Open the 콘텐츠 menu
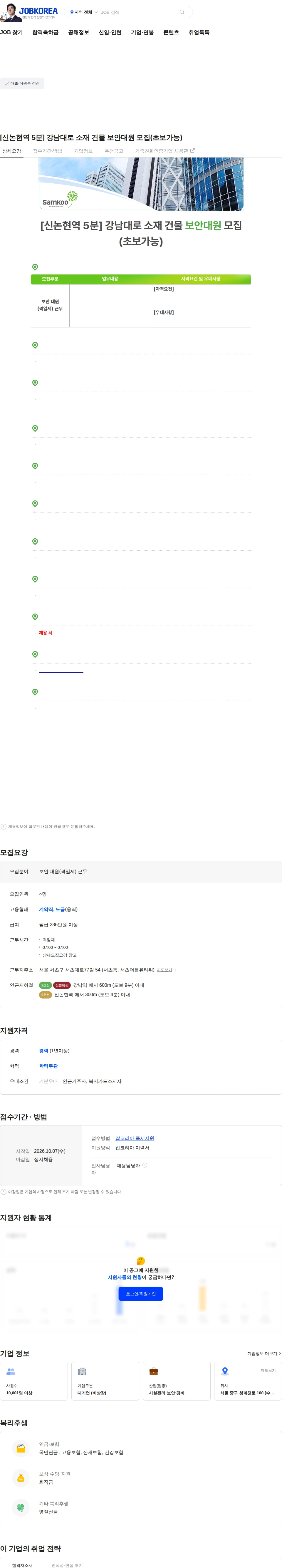The width and height of the screenshot is (282, 1568). coord(171,33)
